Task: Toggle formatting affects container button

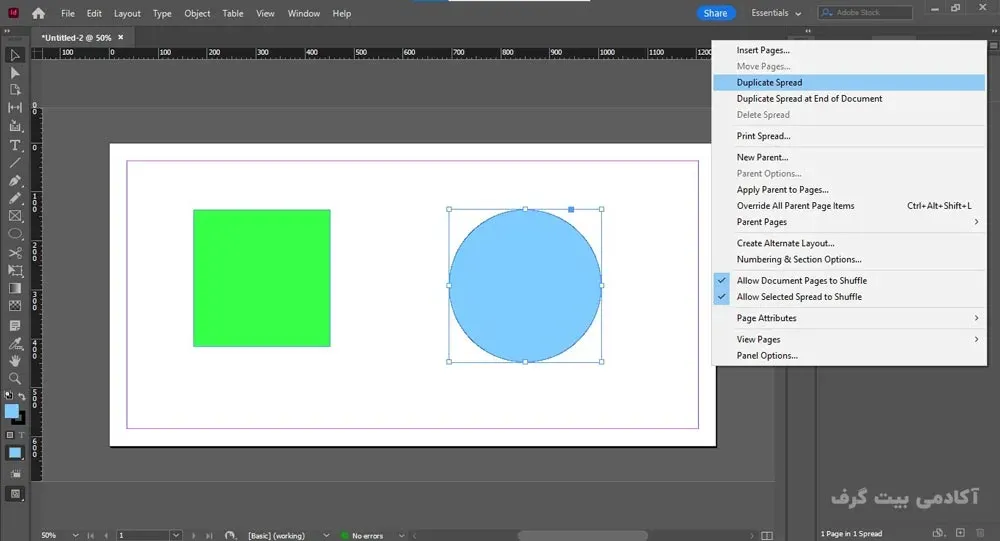Action: [x=10, y=435]
